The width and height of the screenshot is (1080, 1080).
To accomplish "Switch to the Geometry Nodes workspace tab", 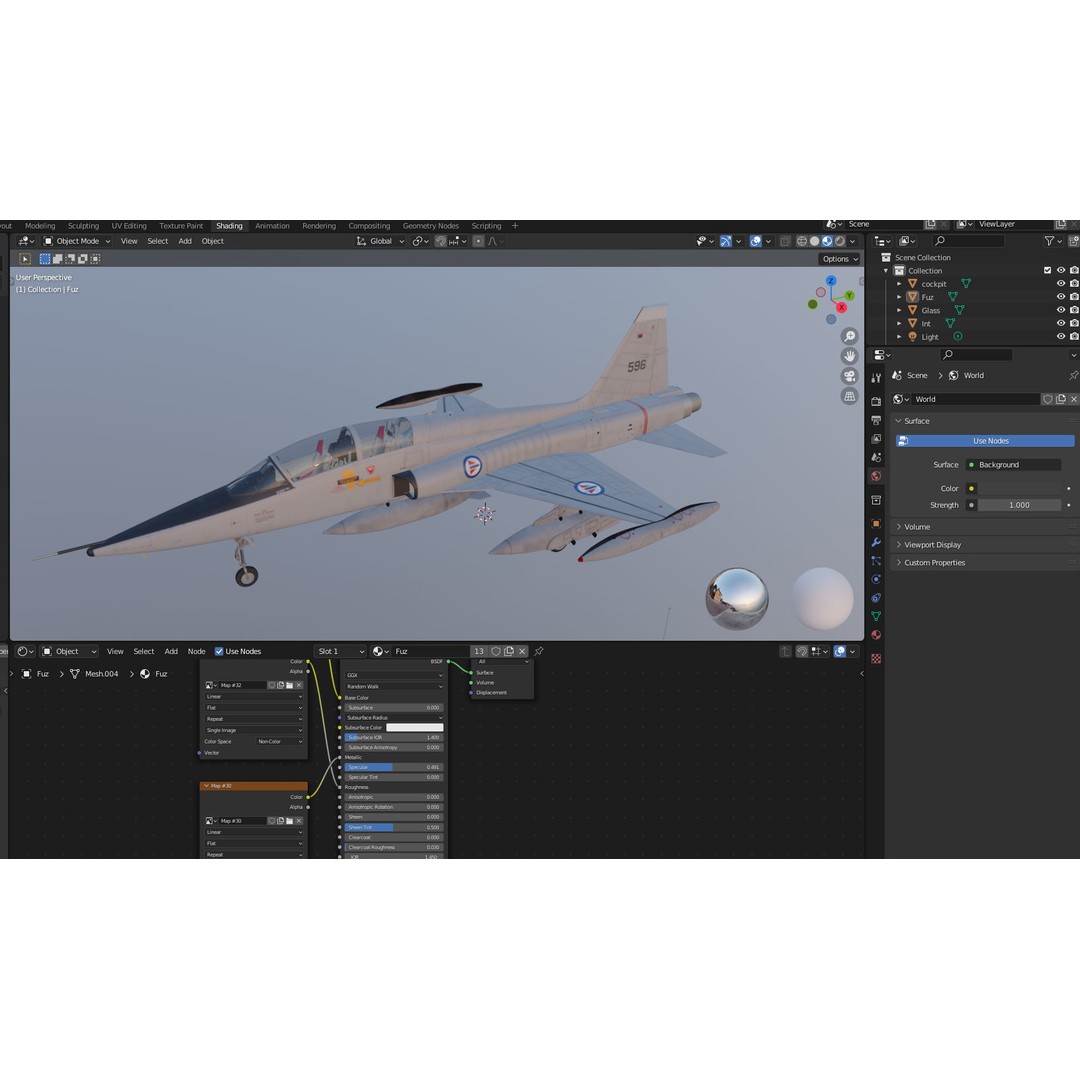I will point(430,226).
